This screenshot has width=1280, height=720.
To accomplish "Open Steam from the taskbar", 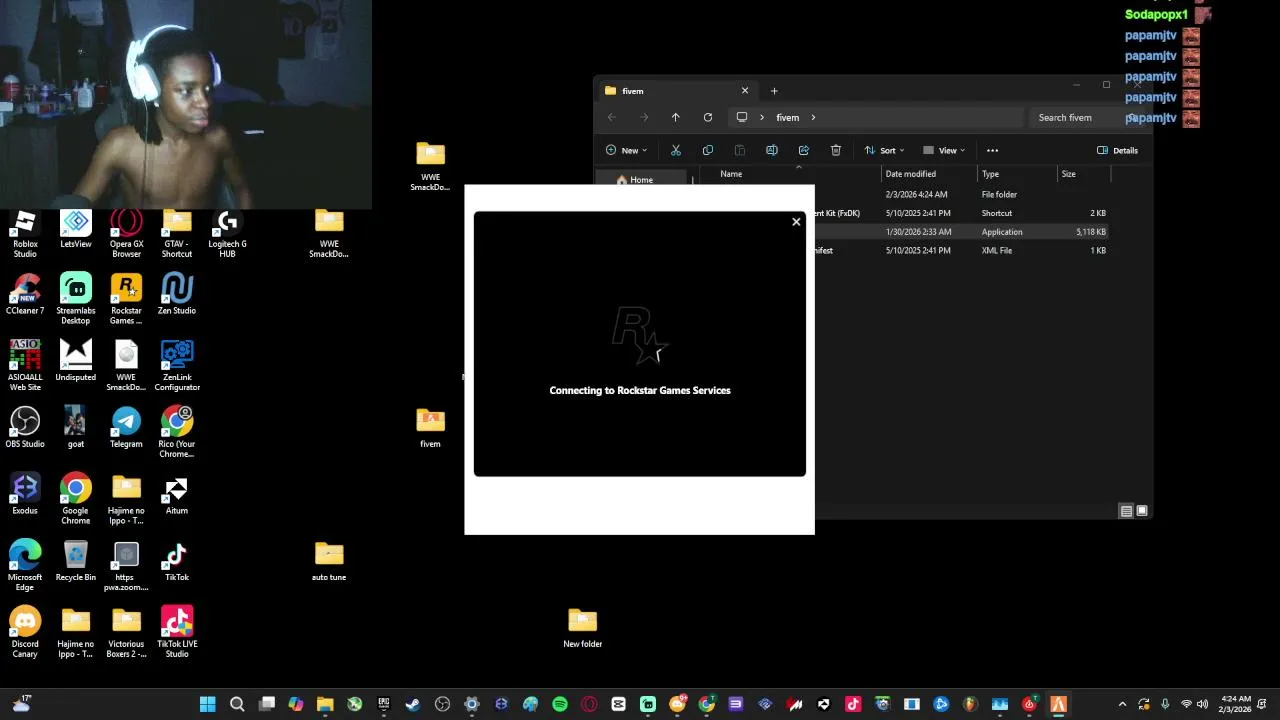I will coord(413,704).
